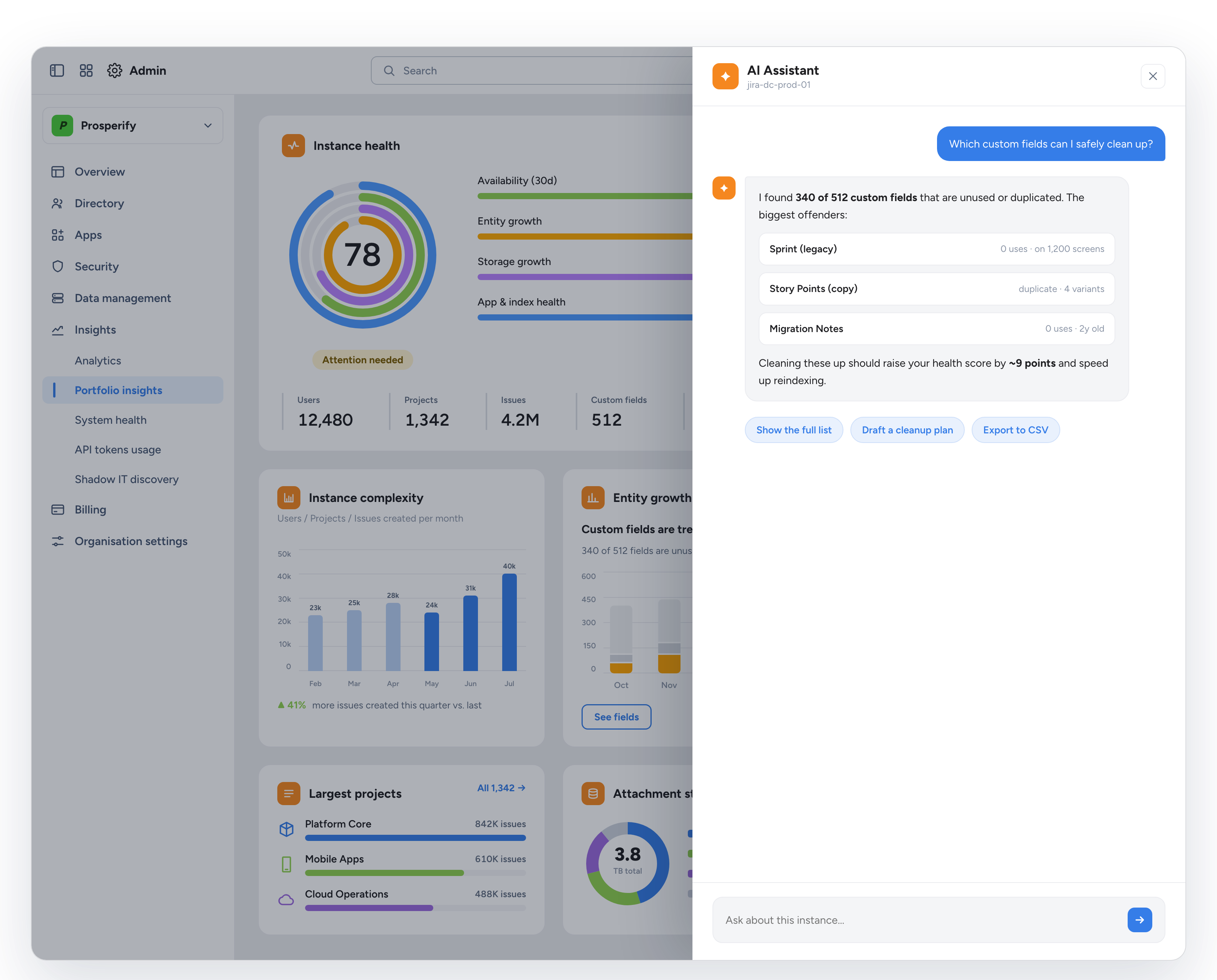This screenshot has height=980, width=1217.
Task: Close the AI Assistant panel
Action: [x=1153, y=76]
